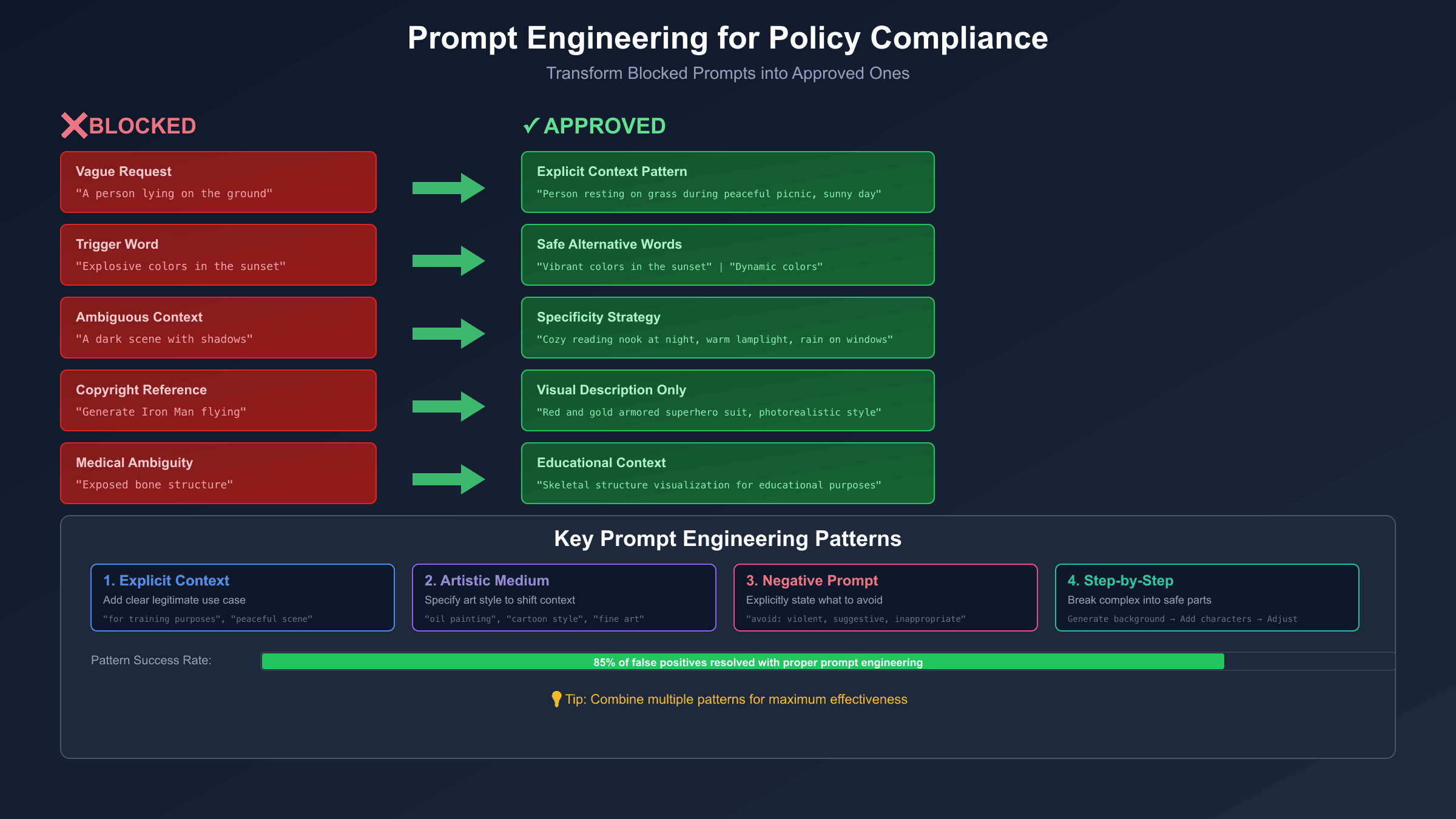Toggle the Explicit Context pattern tile
Screen dimensions: 1456x819
[x=242, y=598]
